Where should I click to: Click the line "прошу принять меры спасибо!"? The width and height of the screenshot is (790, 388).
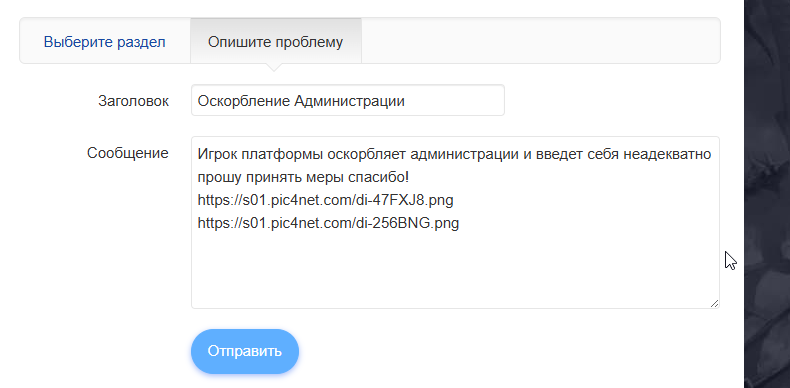tap(304, 177)
